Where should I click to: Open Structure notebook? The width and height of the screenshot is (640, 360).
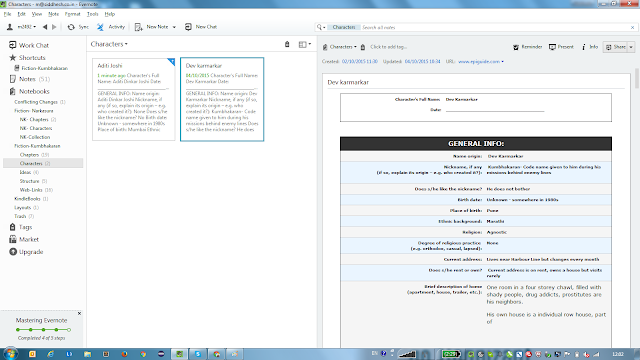pyautogui.click(x=33, y=181)
